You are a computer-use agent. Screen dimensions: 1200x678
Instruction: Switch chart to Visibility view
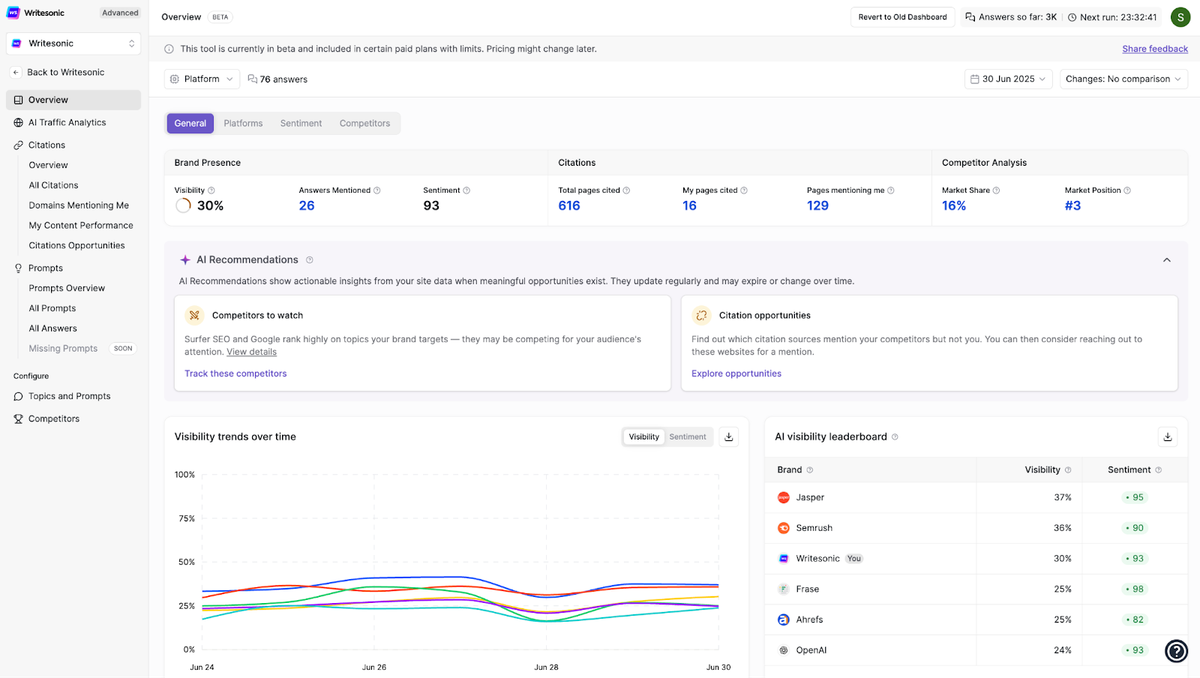644,437
